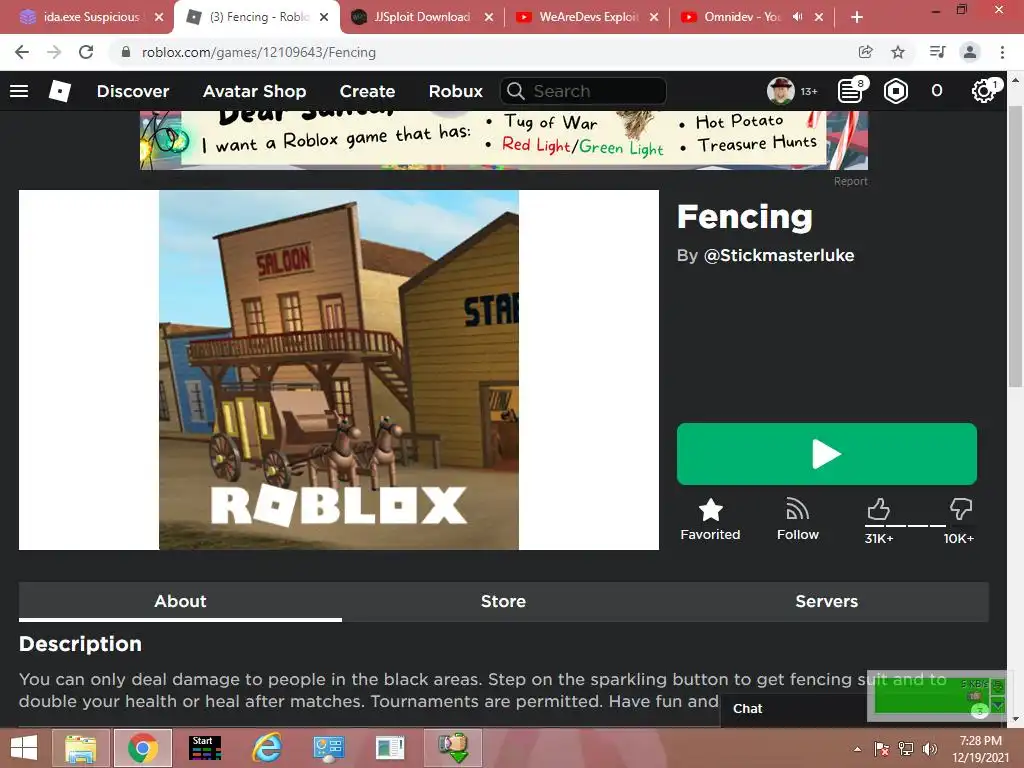Open the profile avatar picture
Viewport: 1024px width, 768px height.
pyautogui.click(x=780, y=91)
